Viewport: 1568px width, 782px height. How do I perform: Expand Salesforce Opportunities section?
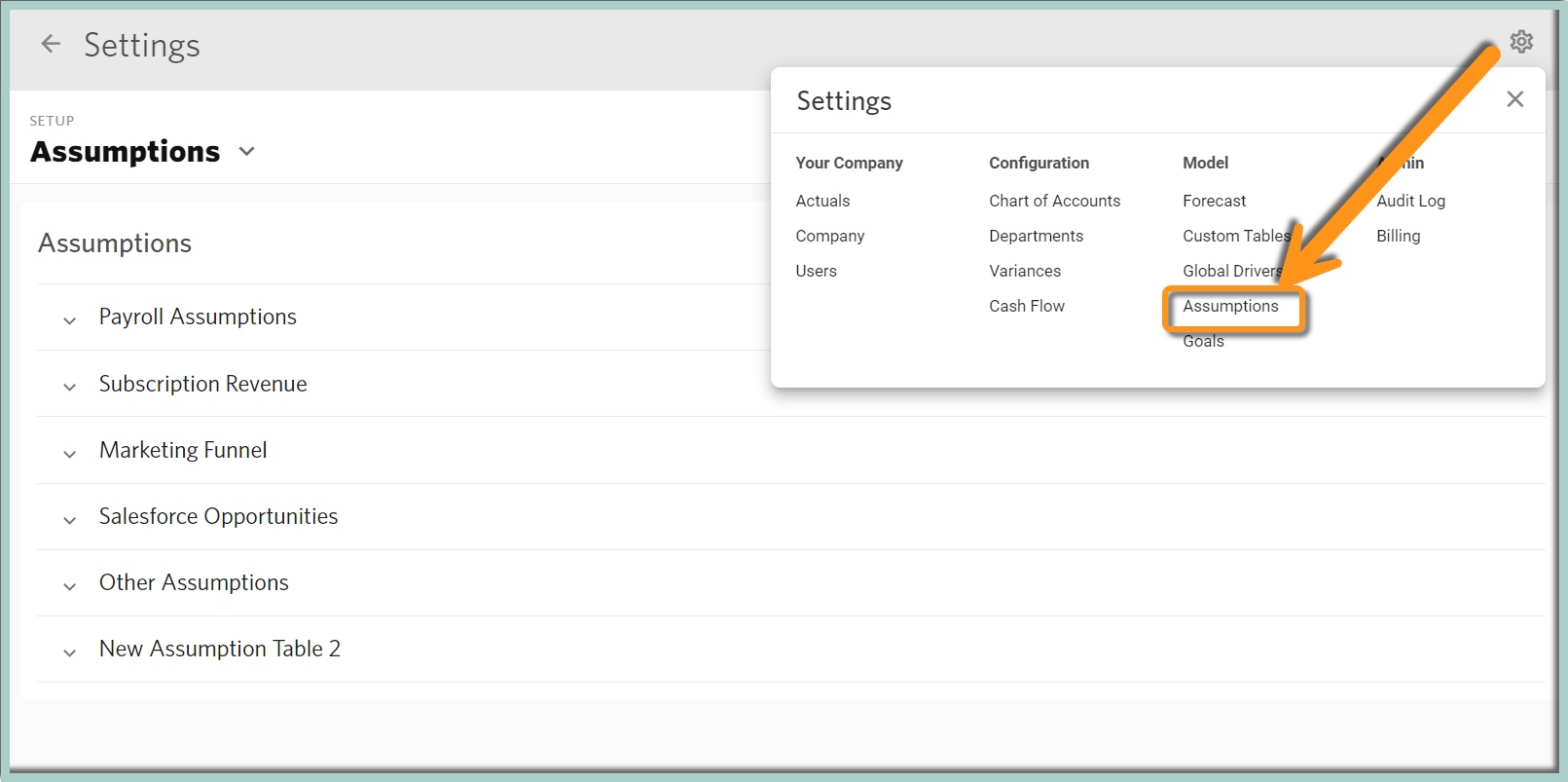click(70, 519)
